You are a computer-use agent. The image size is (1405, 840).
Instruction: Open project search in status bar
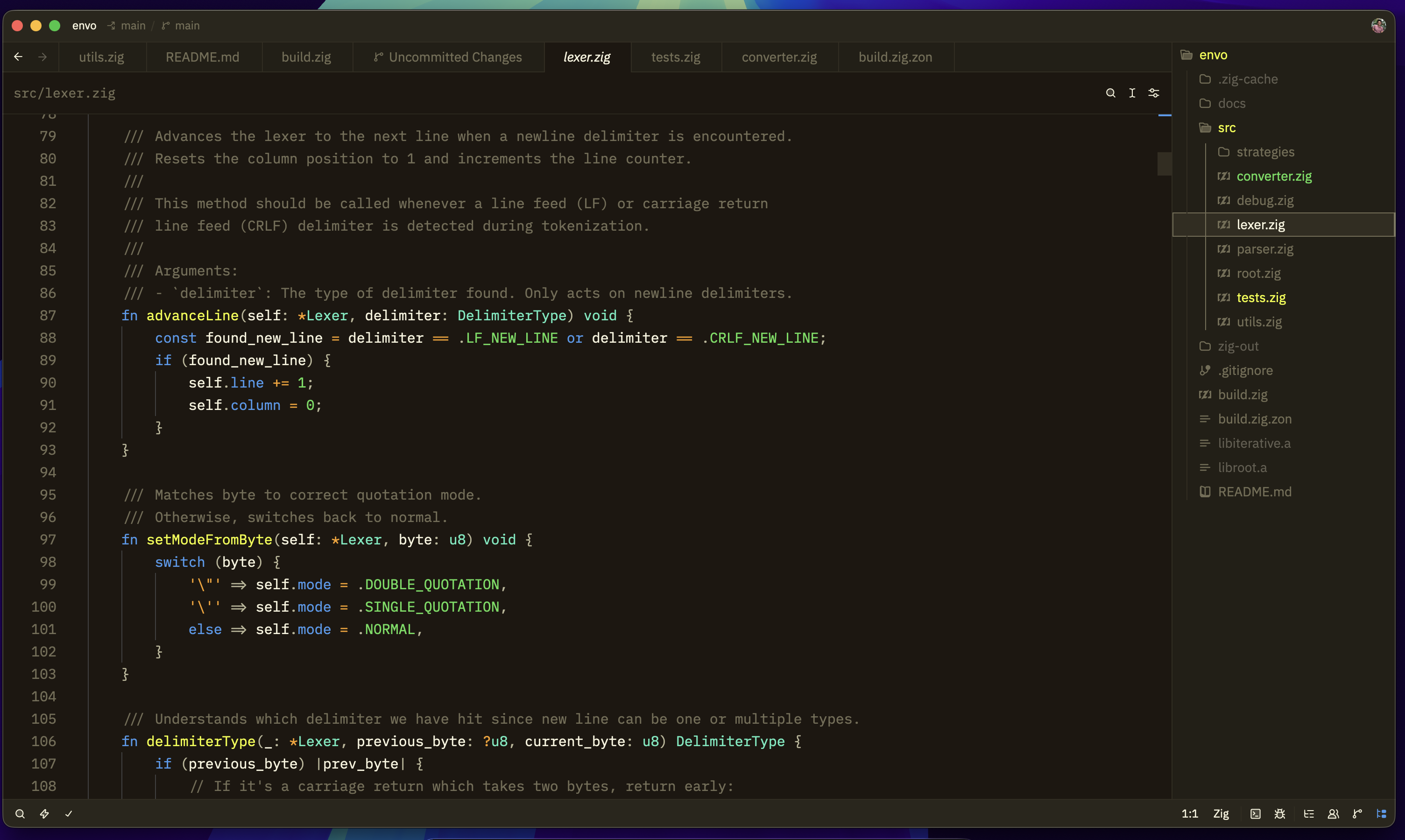[20, 813]
